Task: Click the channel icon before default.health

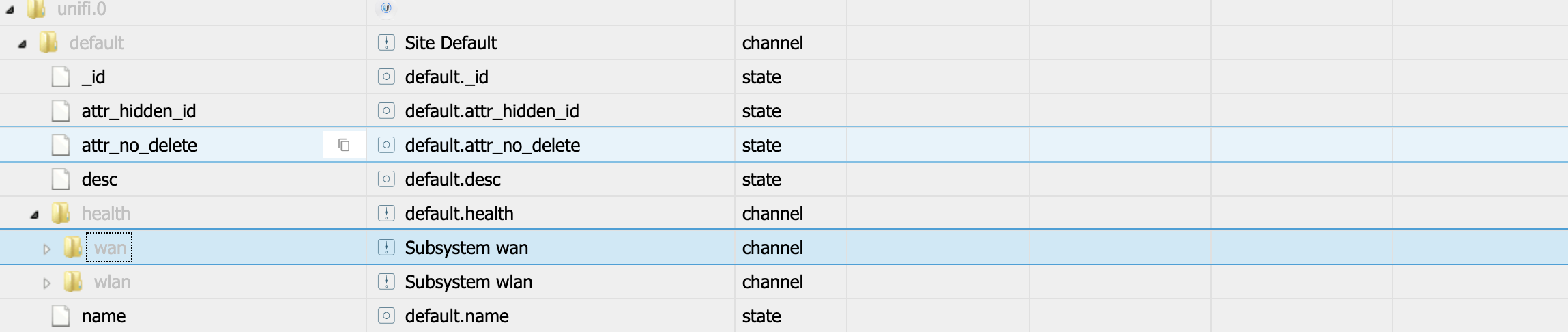Action: tap(386, 213)
